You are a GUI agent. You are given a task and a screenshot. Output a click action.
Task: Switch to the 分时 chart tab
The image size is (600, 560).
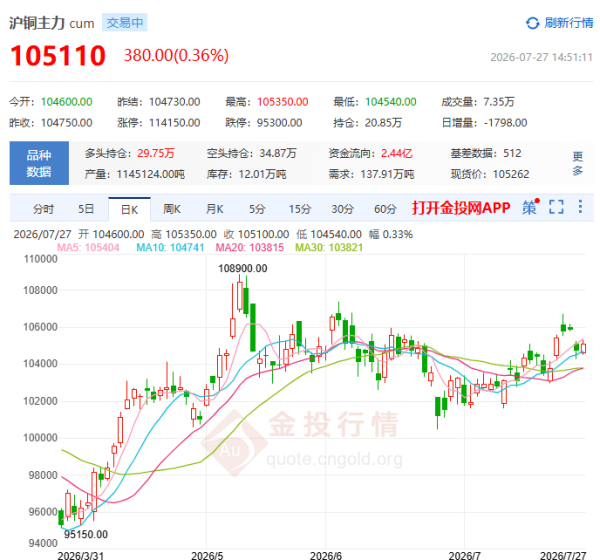click(43, 209)
